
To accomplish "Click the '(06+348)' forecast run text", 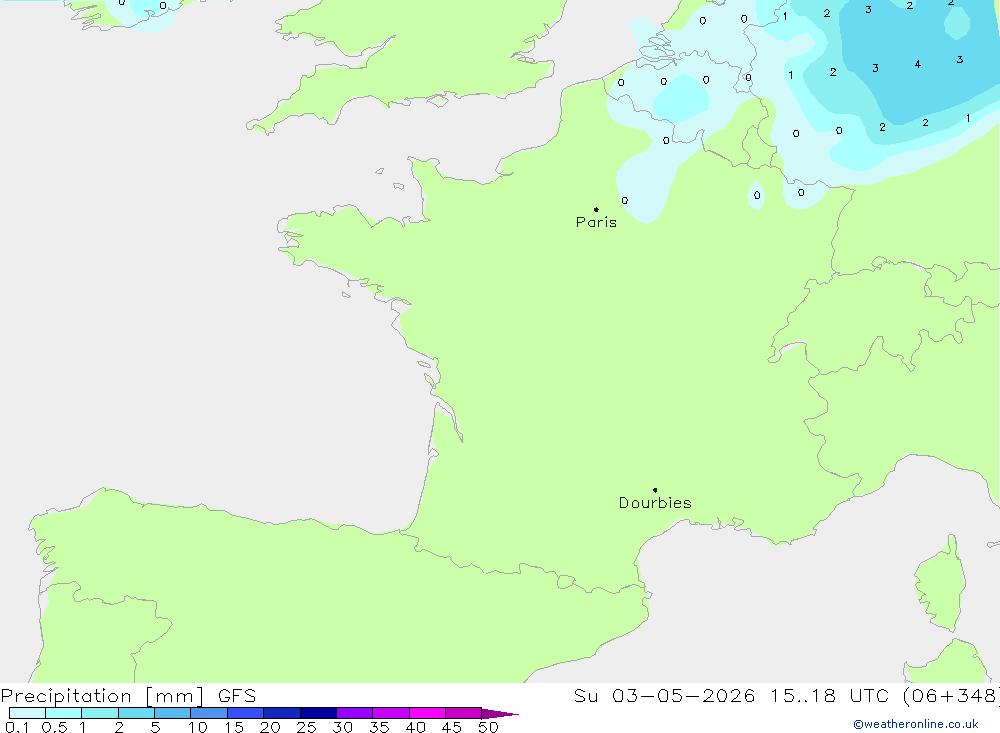I will point(950,696).
